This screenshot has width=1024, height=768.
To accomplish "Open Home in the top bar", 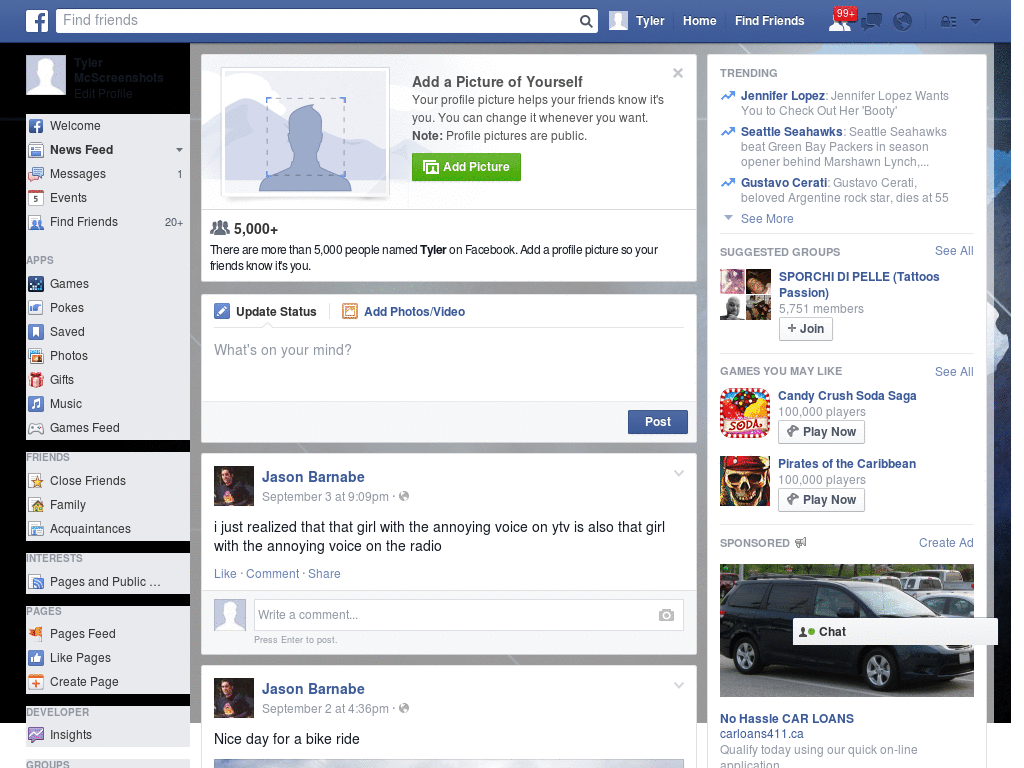I will (699, 21).
